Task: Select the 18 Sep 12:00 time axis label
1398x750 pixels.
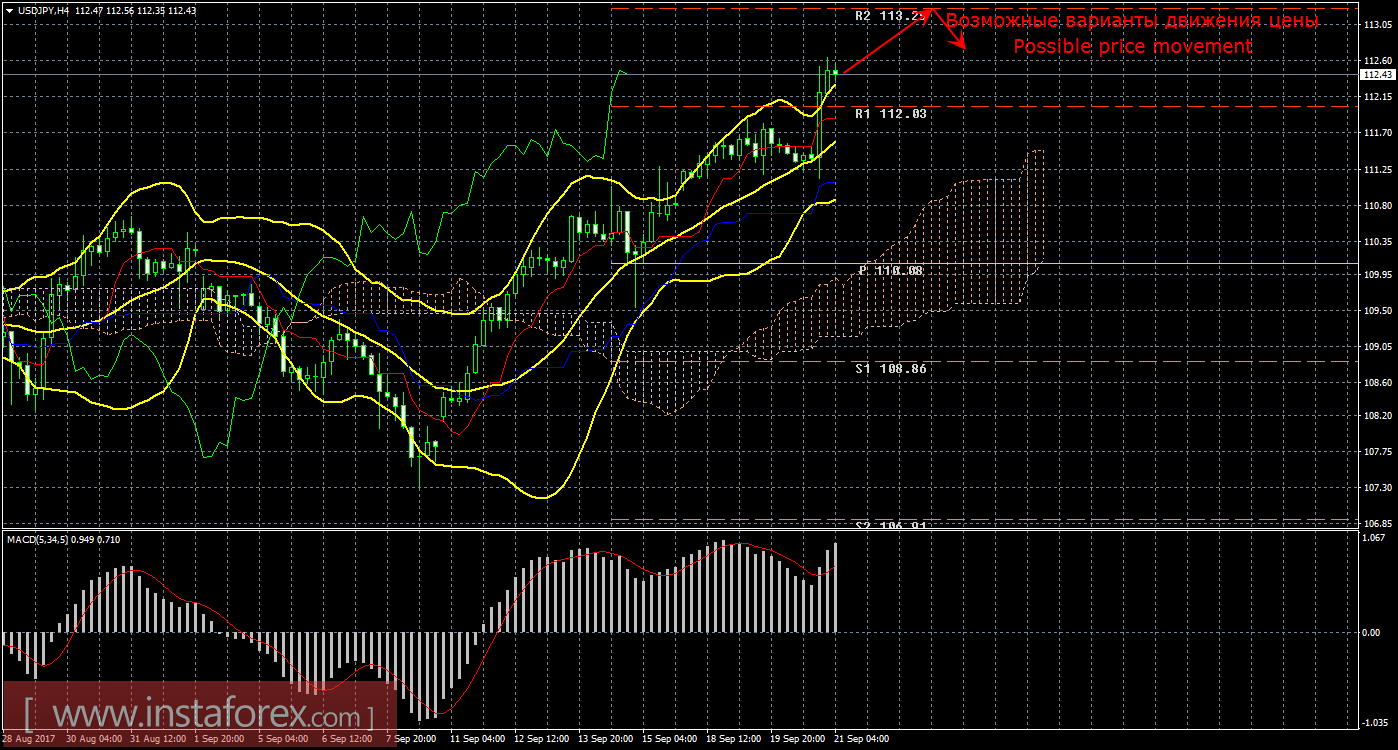Action: point(734,739)
